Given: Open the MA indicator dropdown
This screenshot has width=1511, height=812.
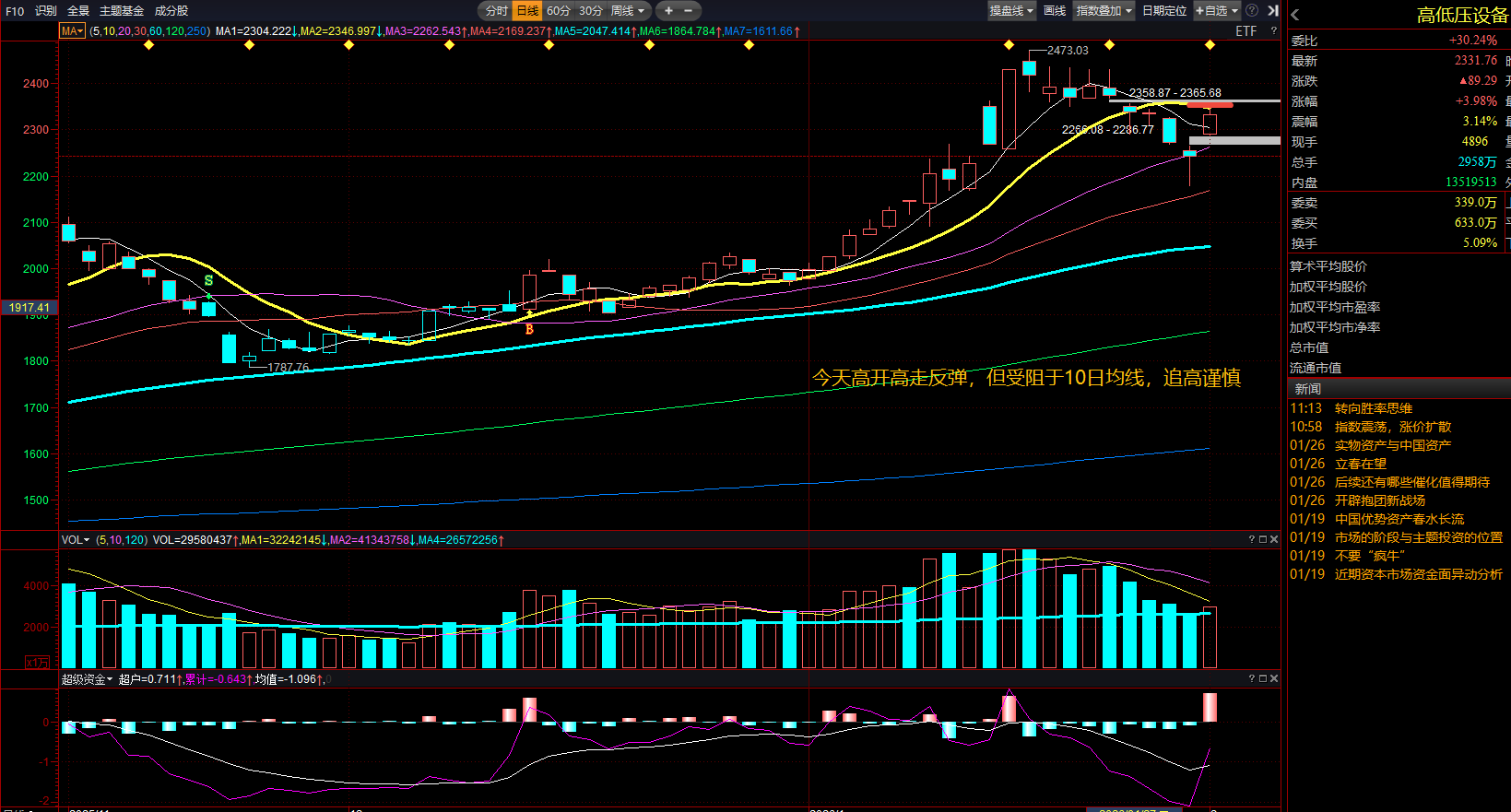Looking at the screenshot, I should [72, 31].
